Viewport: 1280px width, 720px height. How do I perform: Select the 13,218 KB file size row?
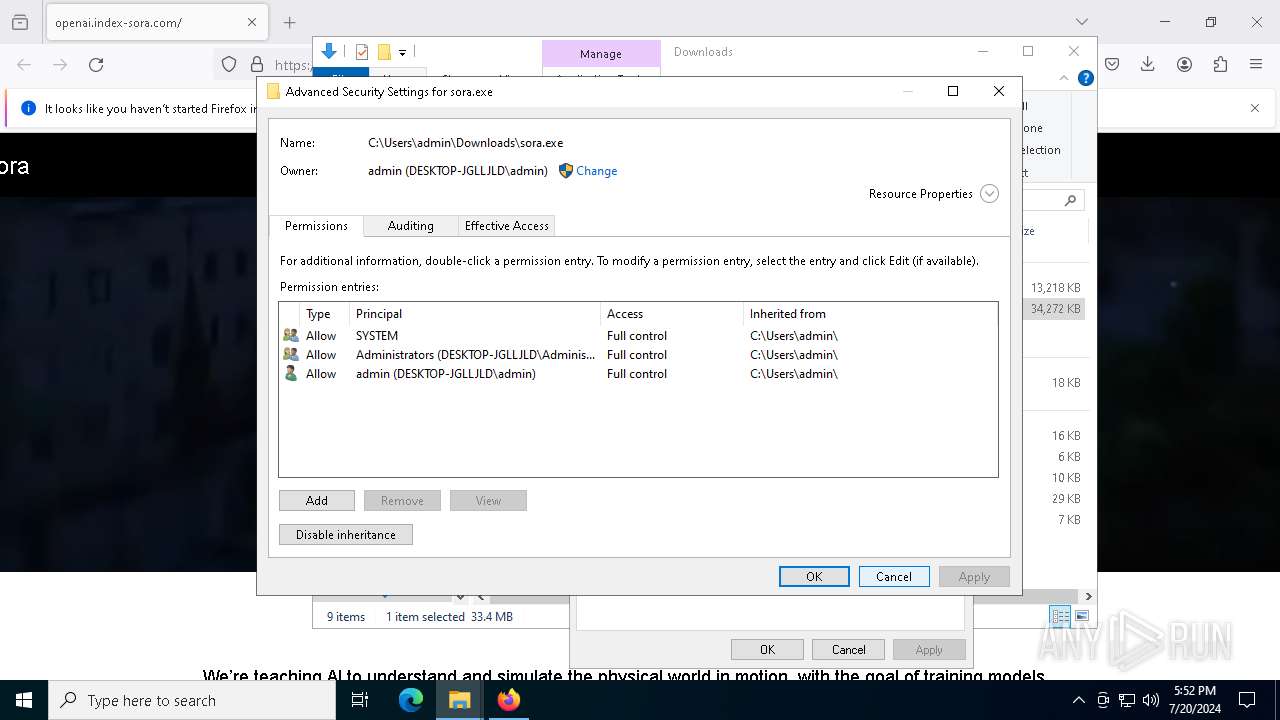(1056, 288)
